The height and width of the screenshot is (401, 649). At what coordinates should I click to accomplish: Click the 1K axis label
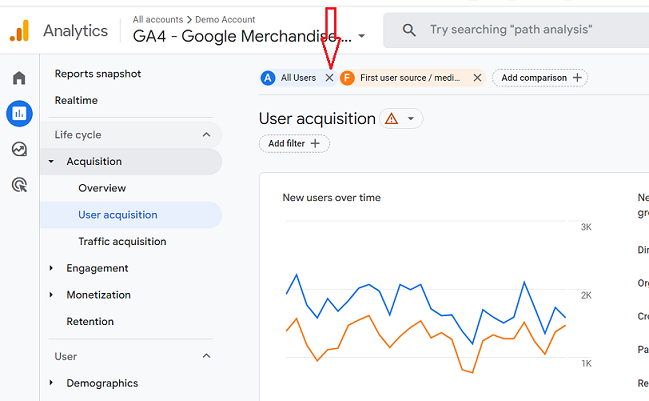(x=586, y=364)
